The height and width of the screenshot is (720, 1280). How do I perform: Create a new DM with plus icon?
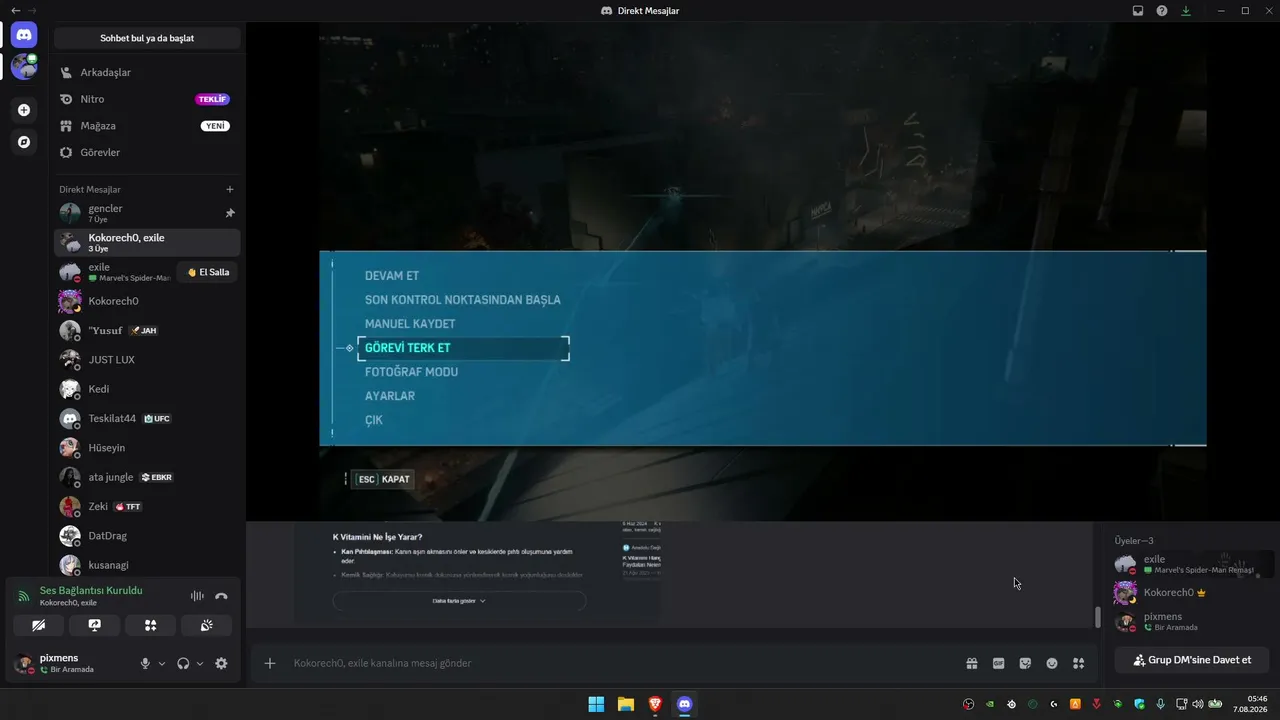pyautogui.click(x=230, y=189)
